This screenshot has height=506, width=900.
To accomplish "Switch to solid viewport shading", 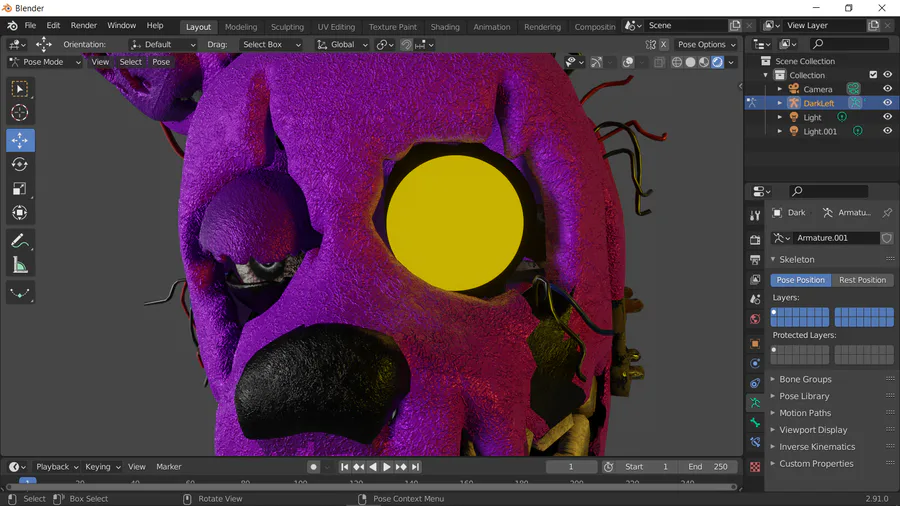I will click(x=690, y=62).
